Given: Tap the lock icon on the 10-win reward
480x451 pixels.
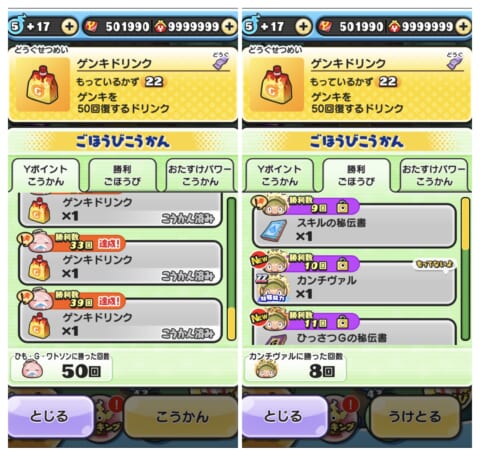Looking at the screenshot, I should (342, 265).
